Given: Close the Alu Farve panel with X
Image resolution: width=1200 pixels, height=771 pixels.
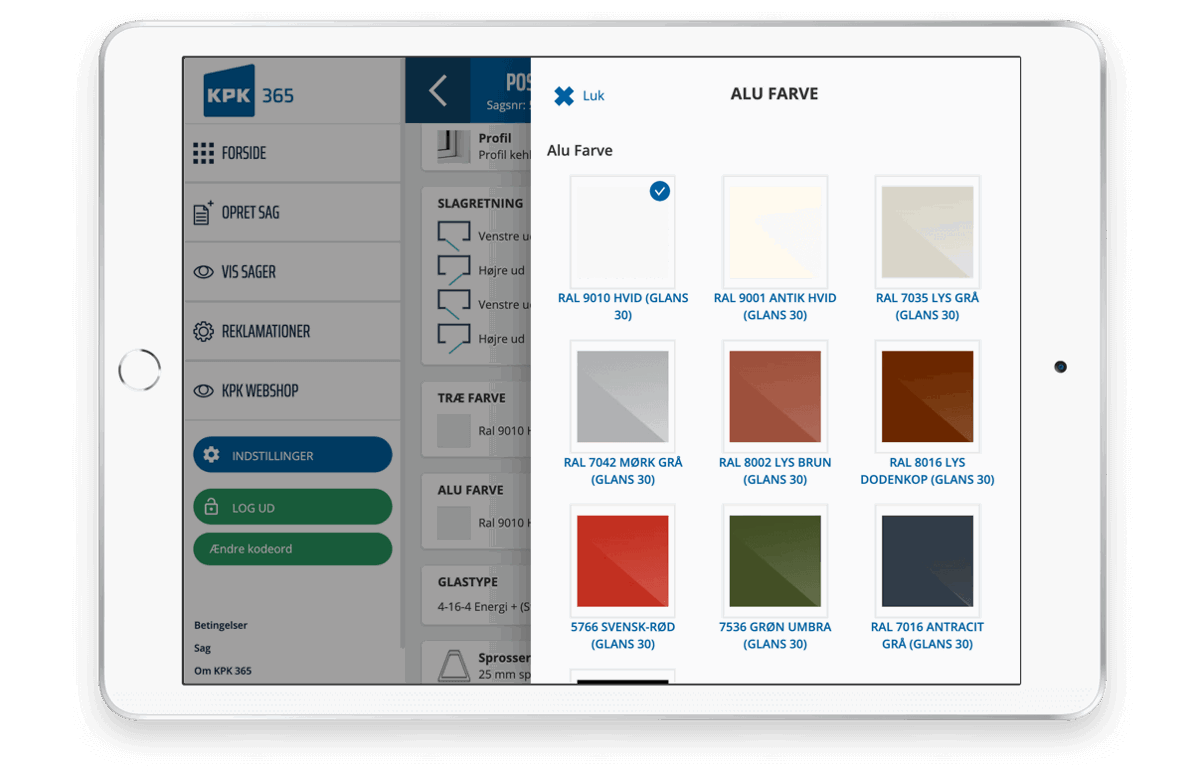Looking at the screenshot, I should point(565,96).
